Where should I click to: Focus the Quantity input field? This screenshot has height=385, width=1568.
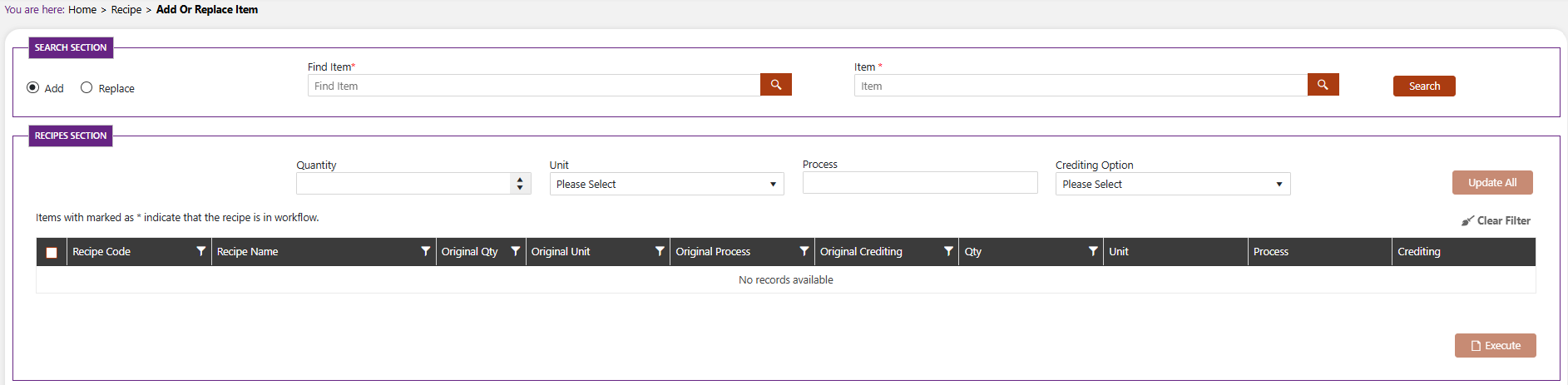(x=403, y=184)
